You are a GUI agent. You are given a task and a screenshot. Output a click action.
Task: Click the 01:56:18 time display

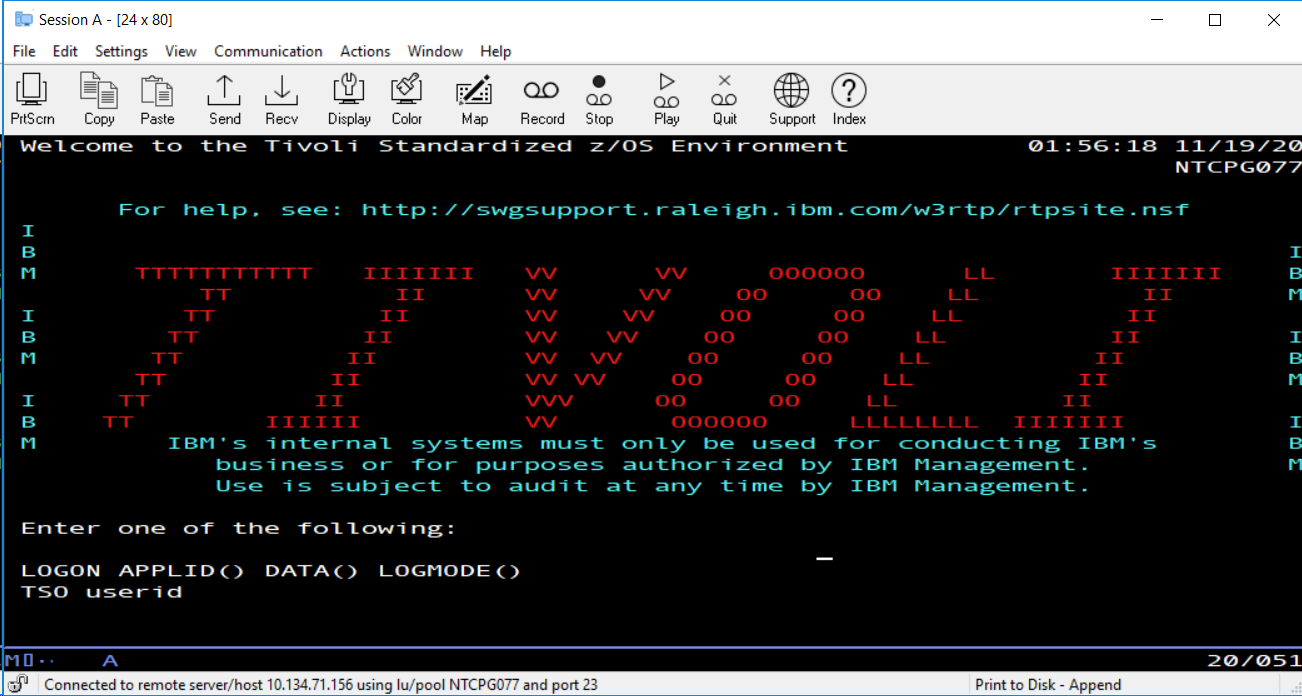click(x=1092, y=146)
